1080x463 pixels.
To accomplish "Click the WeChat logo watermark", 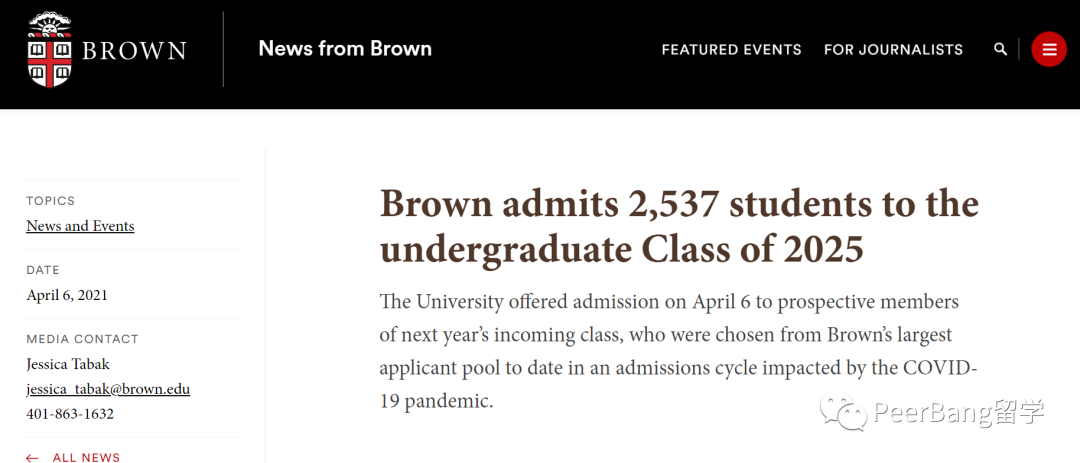I will [843, 411].
